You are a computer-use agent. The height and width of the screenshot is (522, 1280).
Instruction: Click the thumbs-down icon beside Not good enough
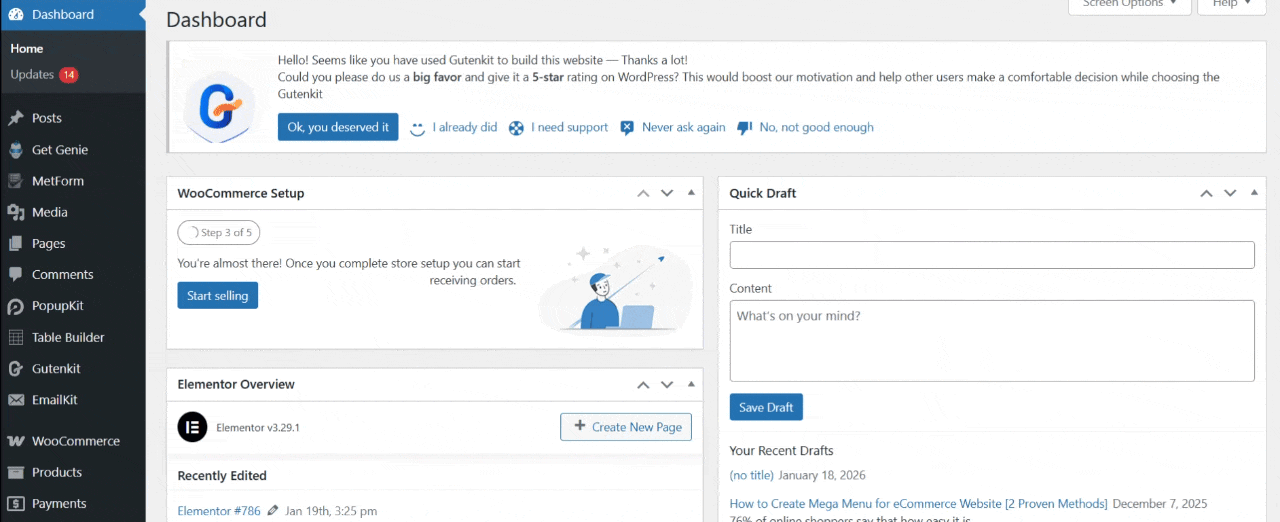point(744,128)
